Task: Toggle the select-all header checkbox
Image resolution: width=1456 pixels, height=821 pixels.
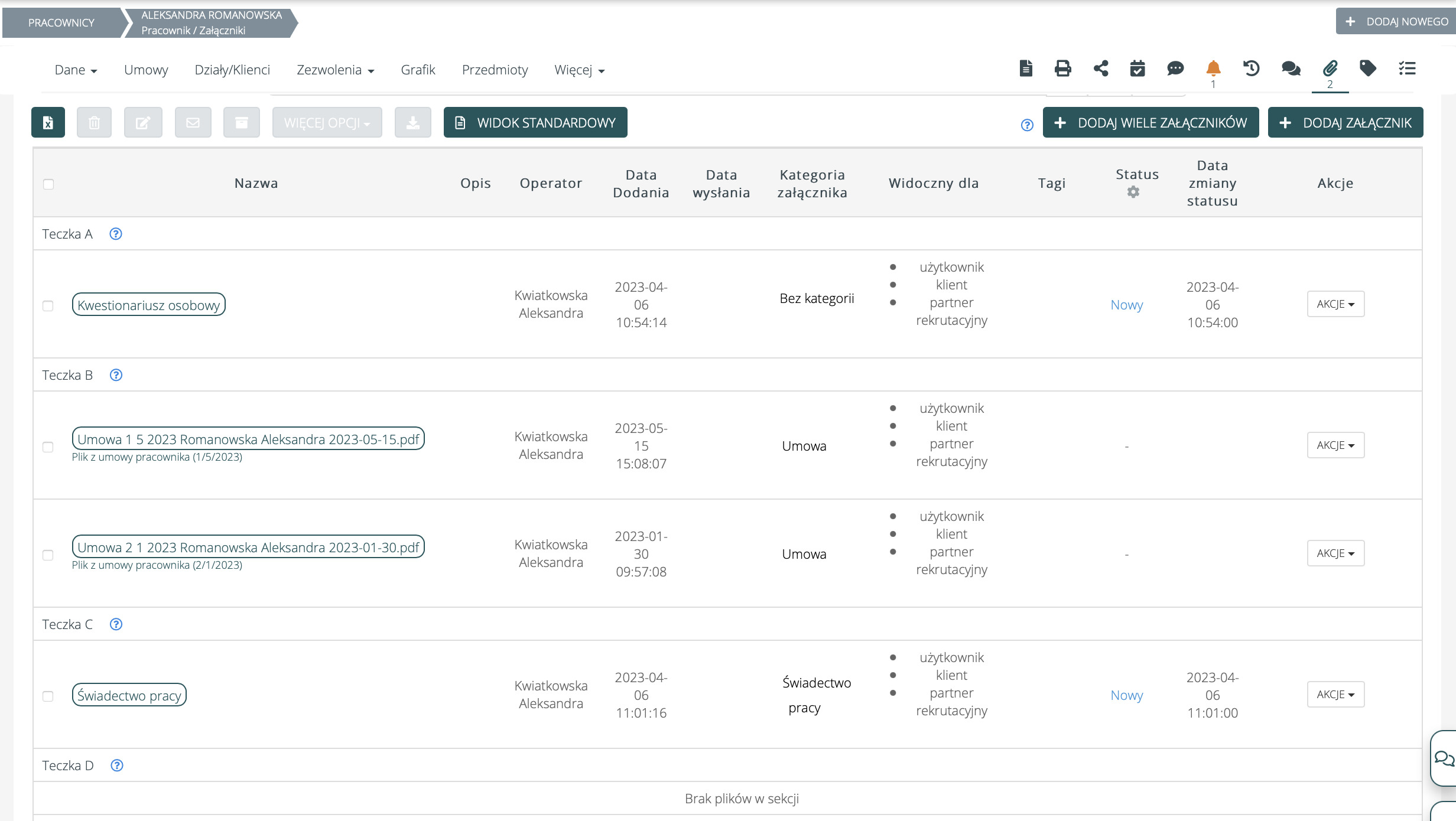Action: pos(48,184)
